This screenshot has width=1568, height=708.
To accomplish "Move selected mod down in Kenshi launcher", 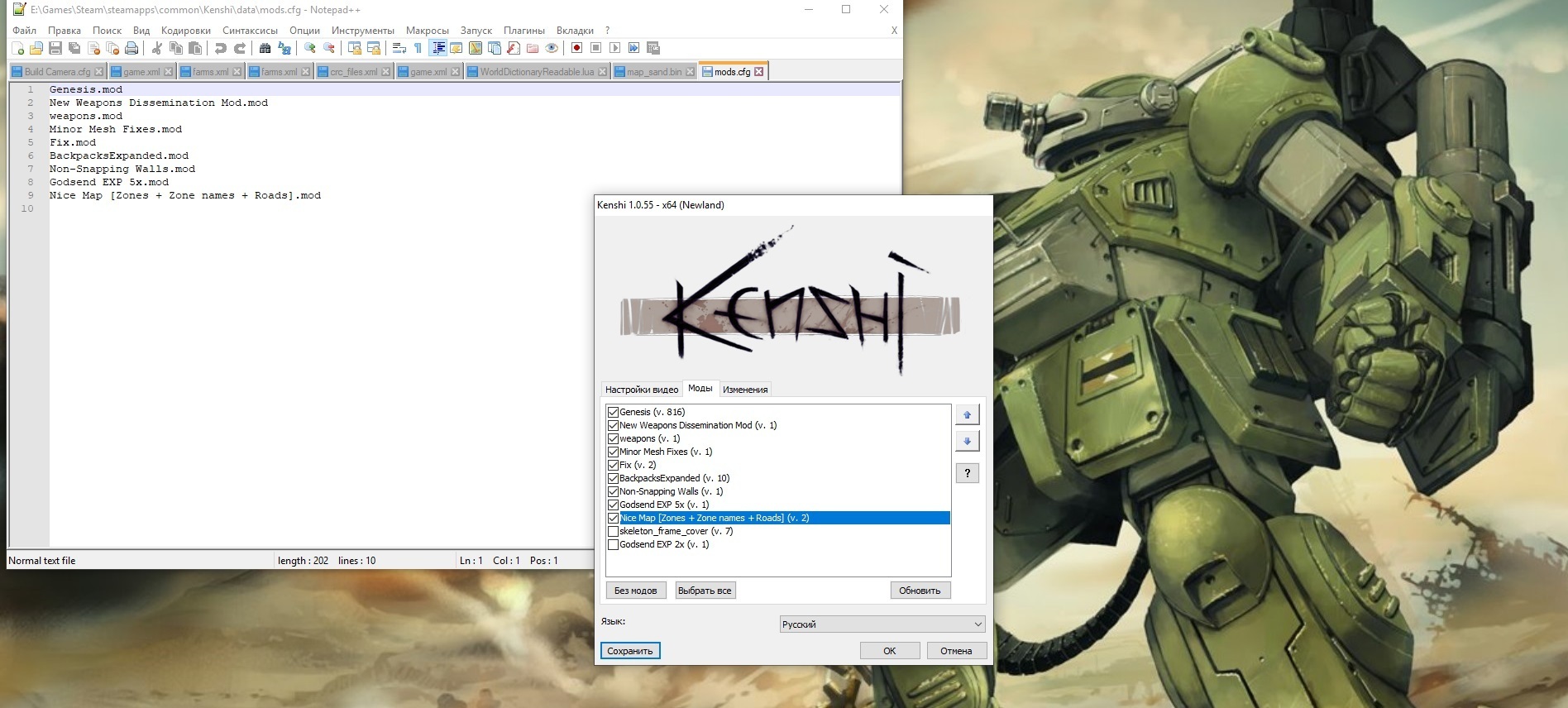I will (x=967, y=441).
